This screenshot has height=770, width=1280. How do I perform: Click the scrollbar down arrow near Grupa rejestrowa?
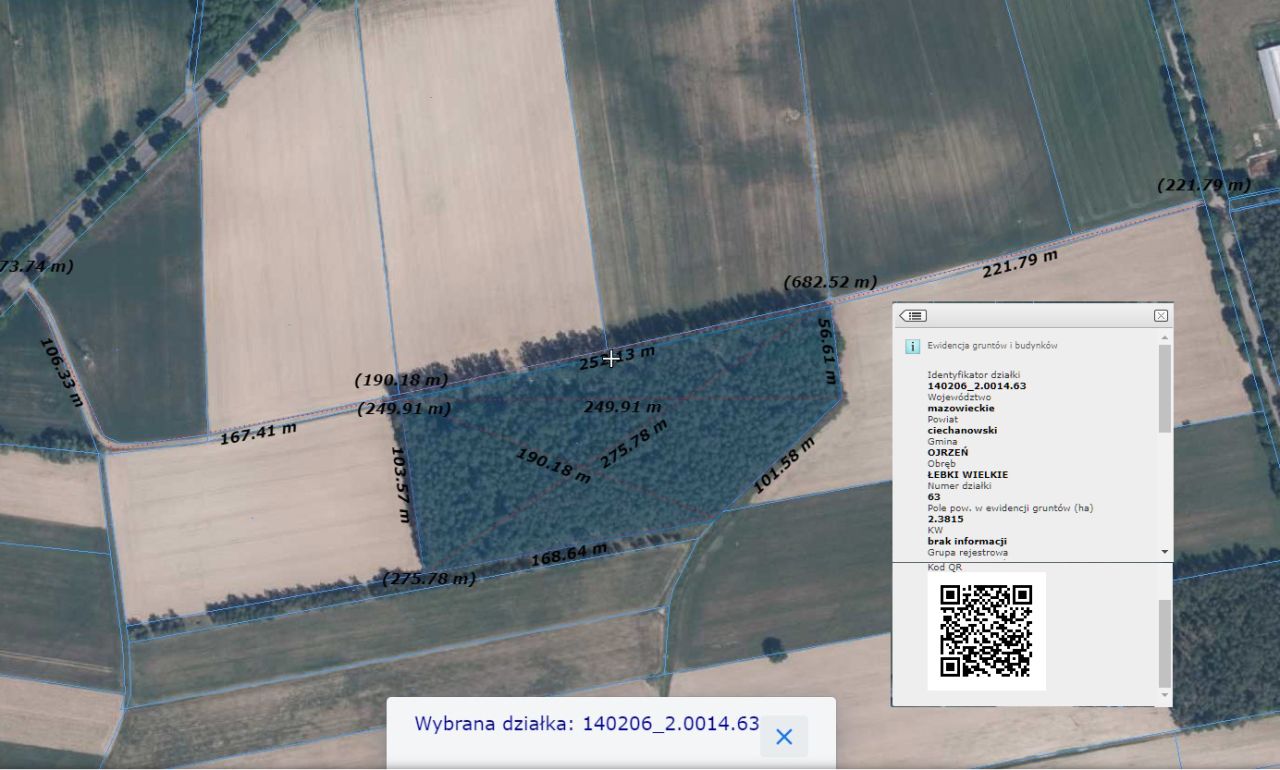coord(1163,551)
